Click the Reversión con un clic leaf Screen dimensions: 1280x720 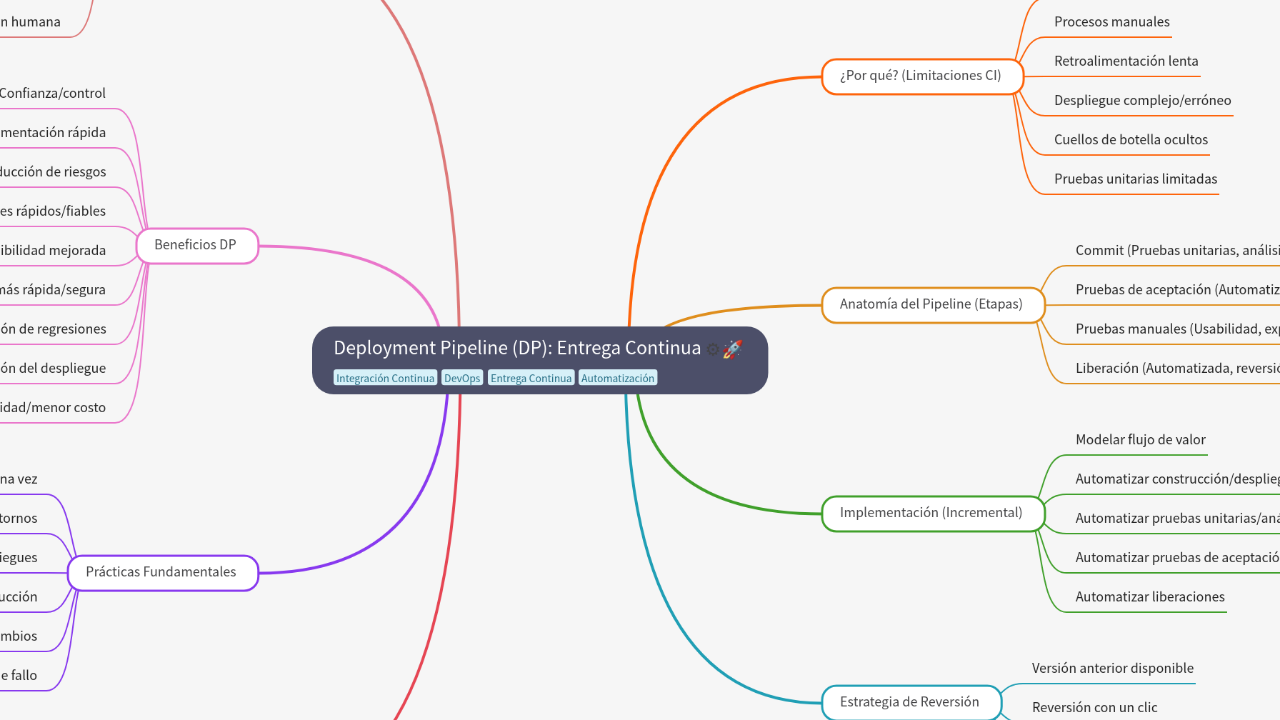(1095, 707)
